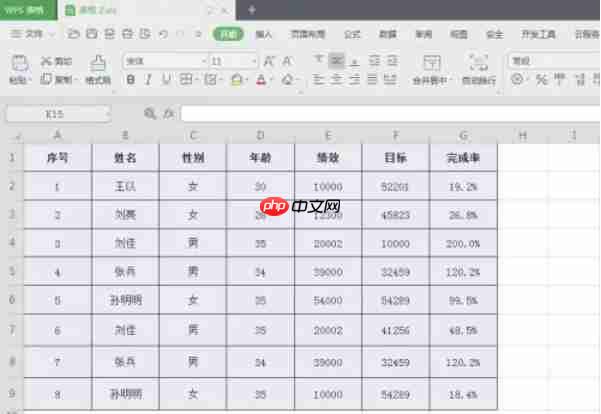The image size is (601, 414).
Task: Expand the Merge Center (合并居中) dropdown
Action: pyautogui.click(x=451, y=80)
